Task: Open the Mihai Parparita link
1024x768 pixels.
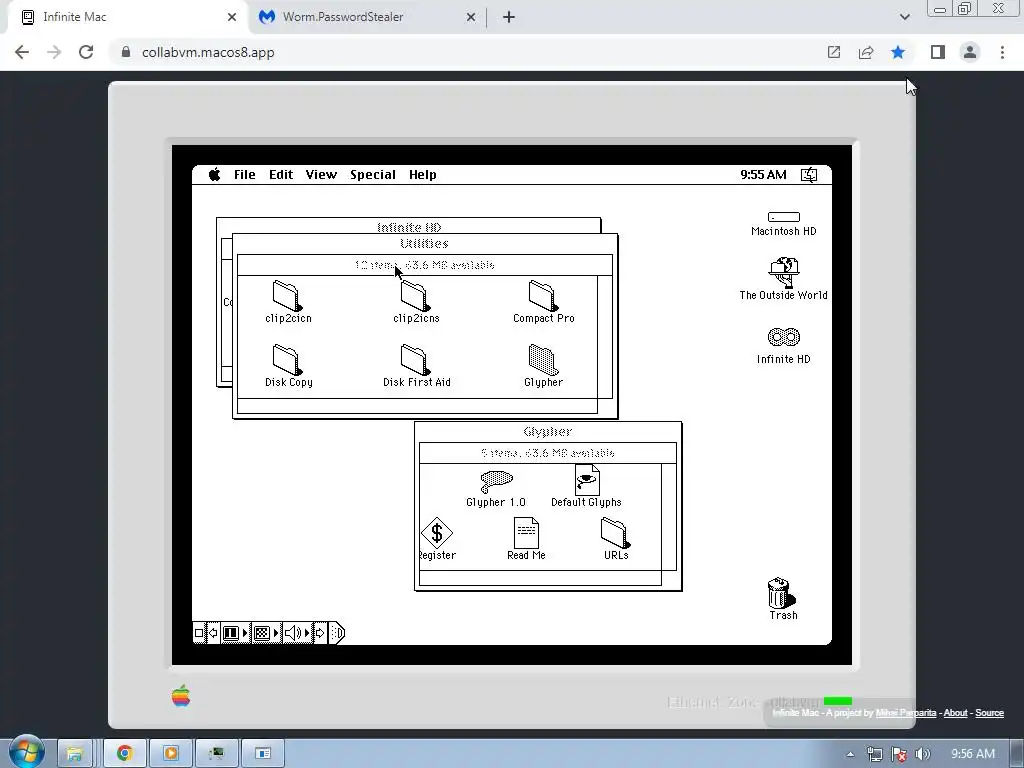Action: tap(905, 712)
